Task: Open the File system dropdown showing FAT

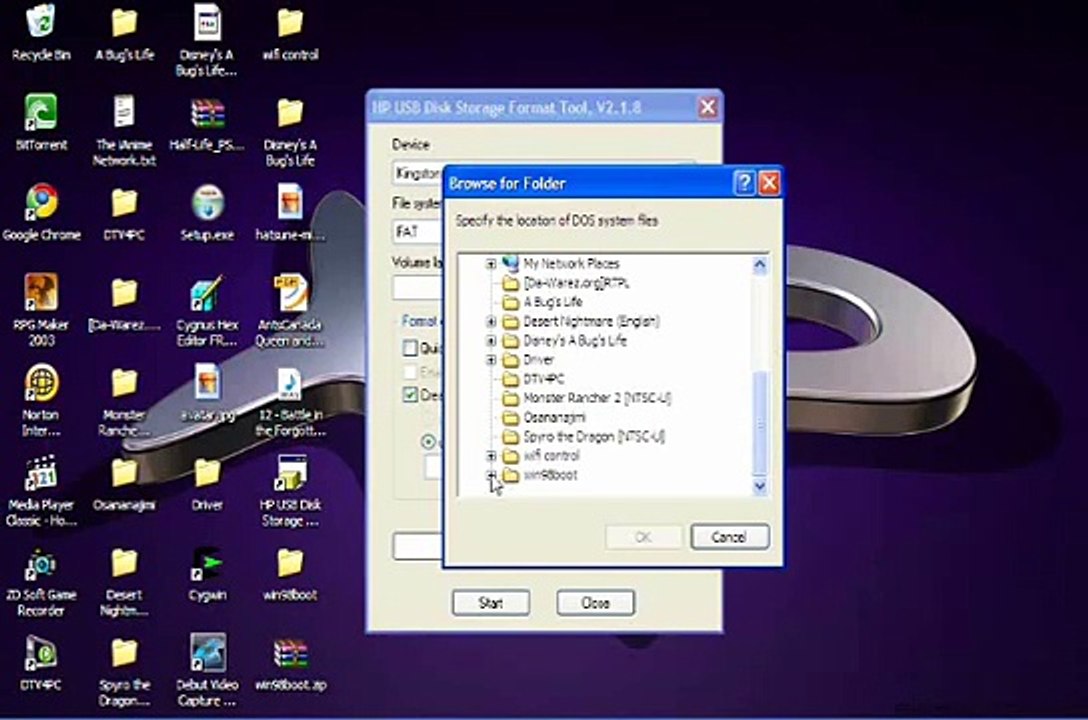Action: [x=417, y=231]
